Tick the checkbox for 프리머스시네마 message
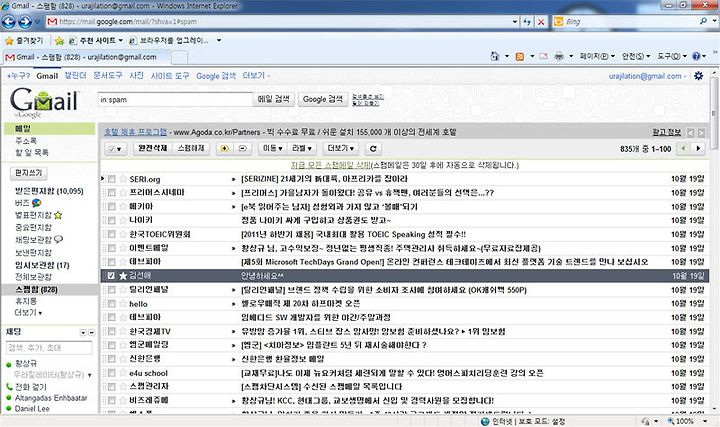Image resolution: width=720 pixels, height=427 pixels. [x=111, y=193]
